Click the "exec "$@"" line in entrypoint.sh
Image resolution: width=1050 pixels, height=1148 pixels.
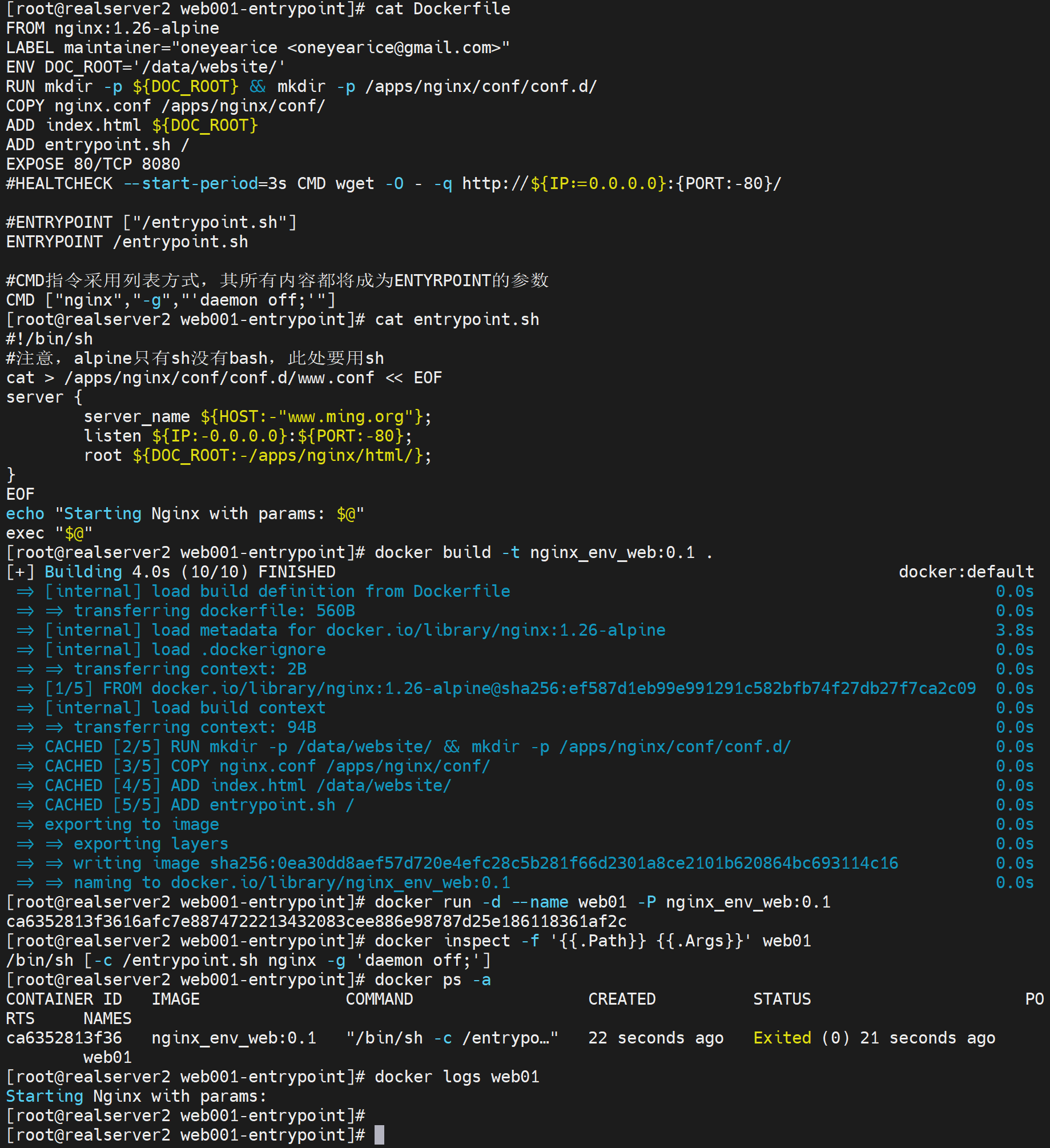click(49, 533)
